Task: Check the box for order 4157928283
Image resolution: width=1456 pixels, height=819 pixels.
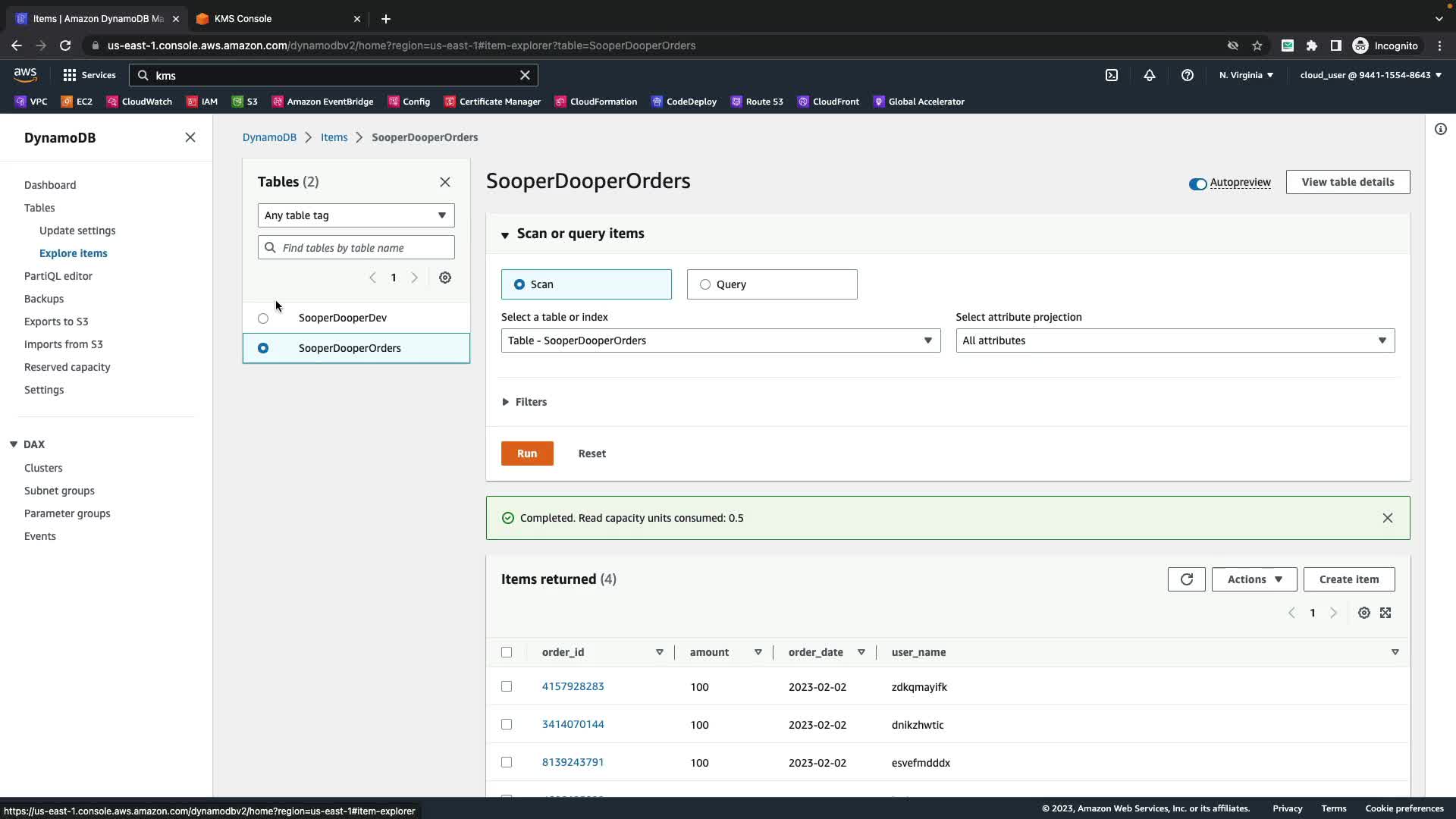Action: pos(507,686)
